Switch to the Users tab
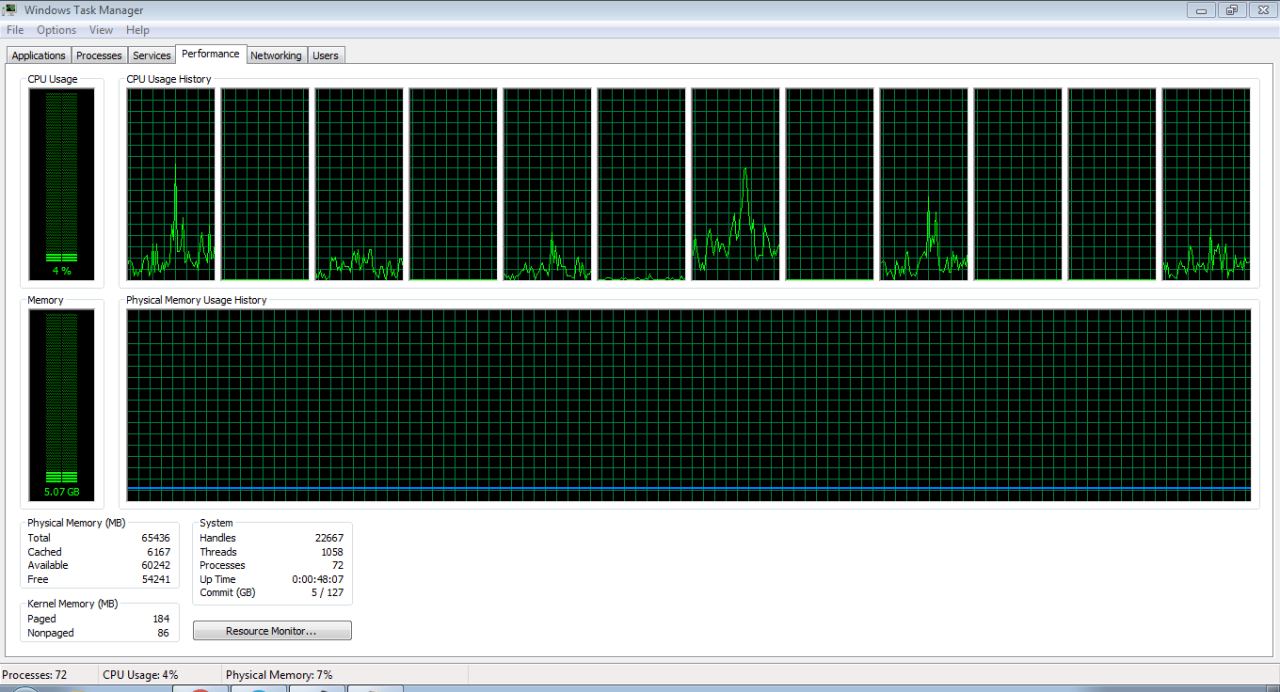Image resolution: width=1280 pixels, height=692 pixels. click(325, 56)
